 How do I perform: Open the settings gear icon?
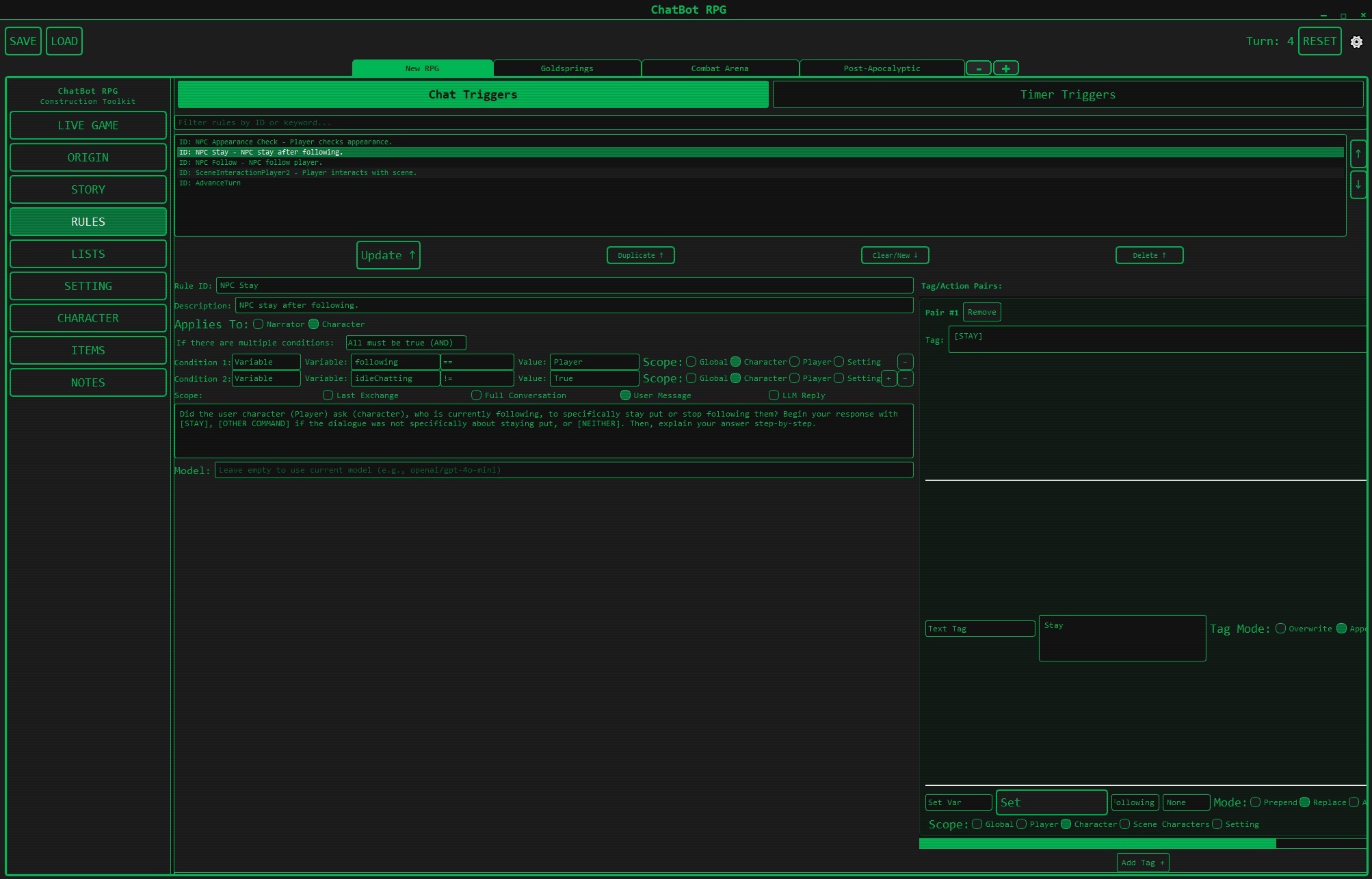[1356, 42]
